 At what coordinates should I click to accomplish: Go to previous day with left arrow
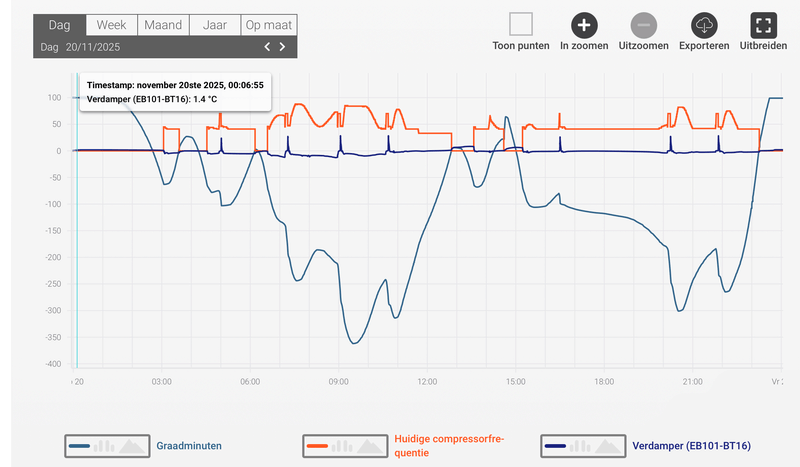[x=267, y=47]
